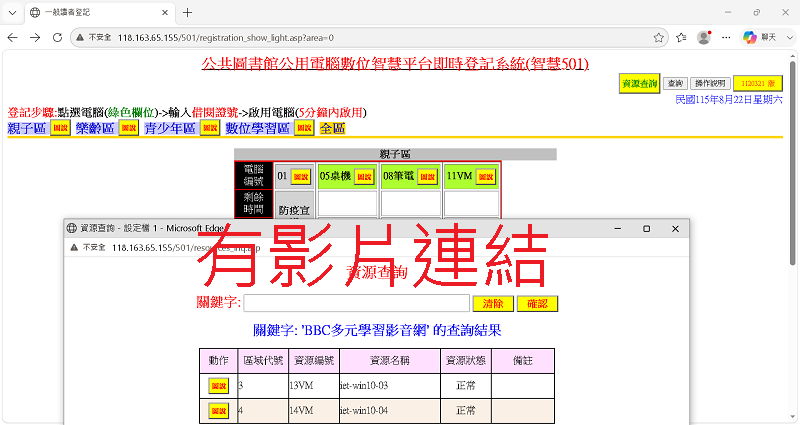Switch to the 青少年區 area
800x425 pixels.
click(x=170, y=129)
